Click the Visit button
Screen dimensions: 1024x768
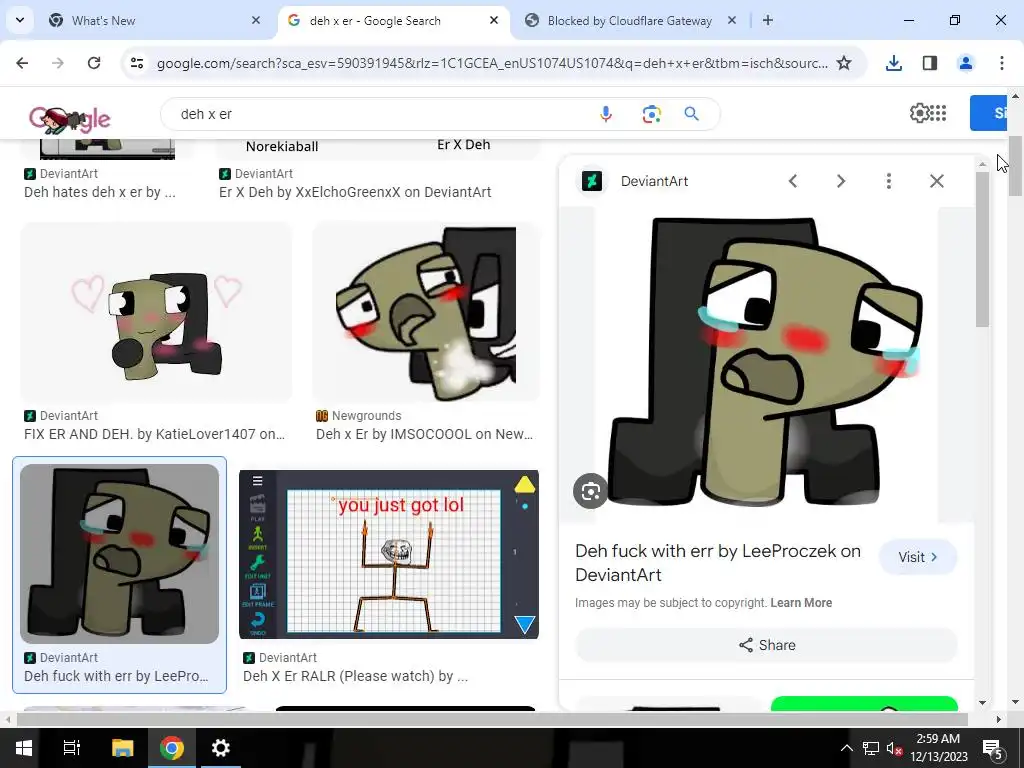point(918,557)
